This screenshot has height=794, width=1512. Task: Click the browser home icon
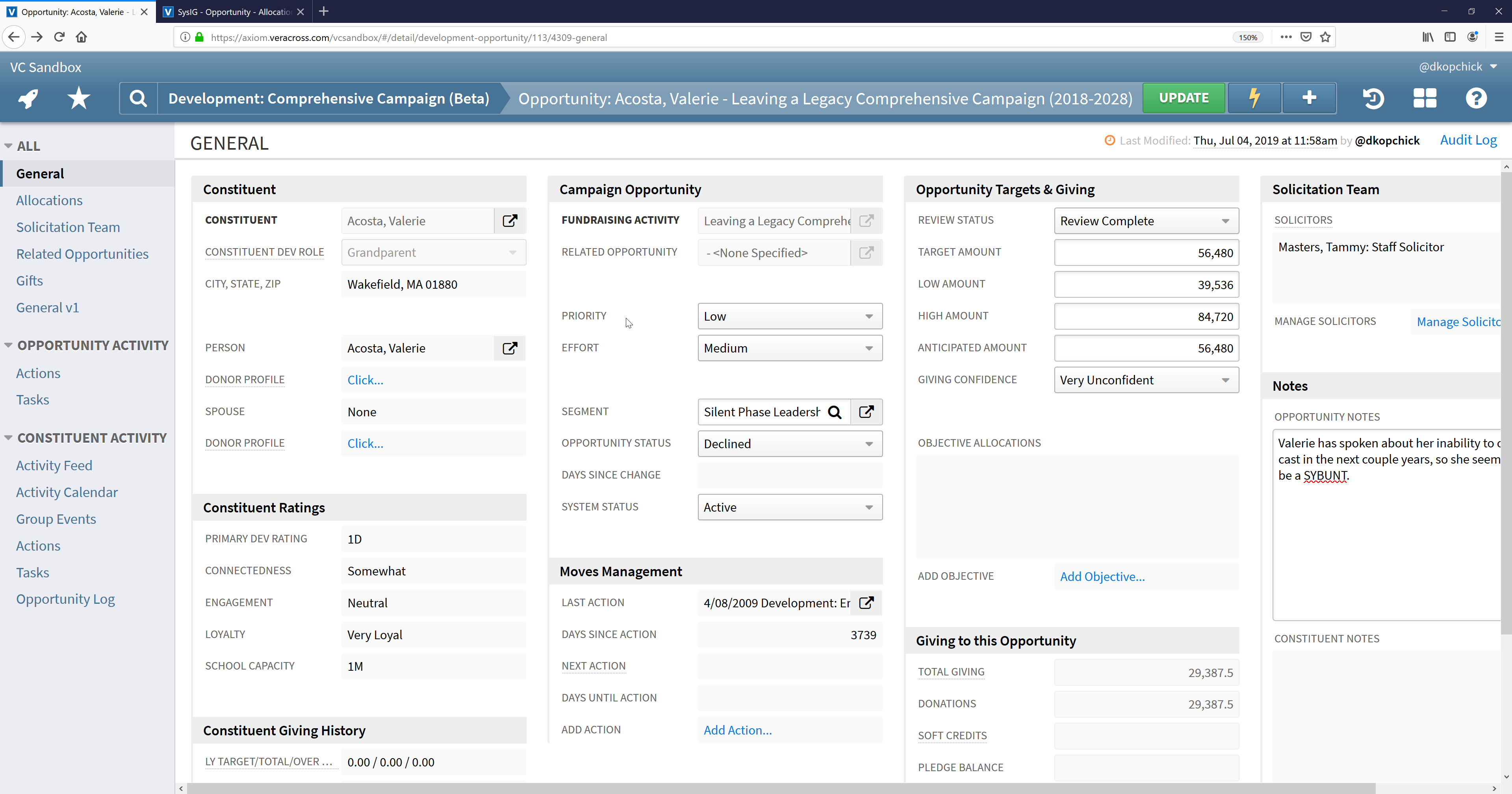(x=82, y=37)
